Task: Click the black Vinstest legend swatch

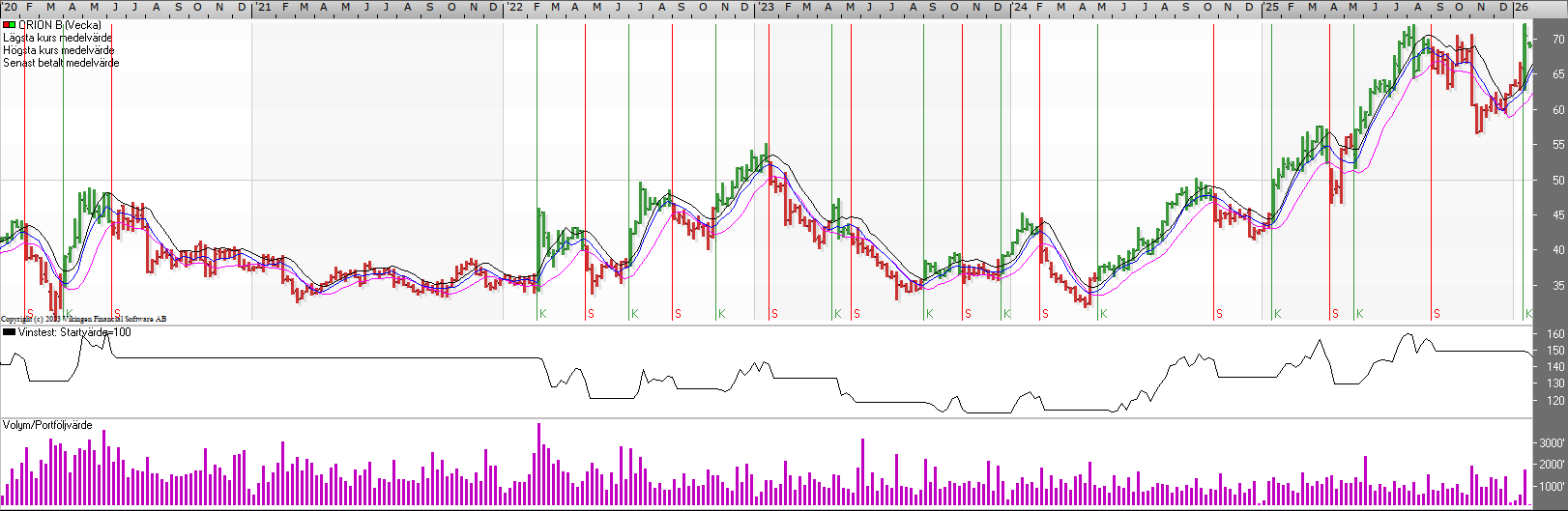Action: pos(10,332)
